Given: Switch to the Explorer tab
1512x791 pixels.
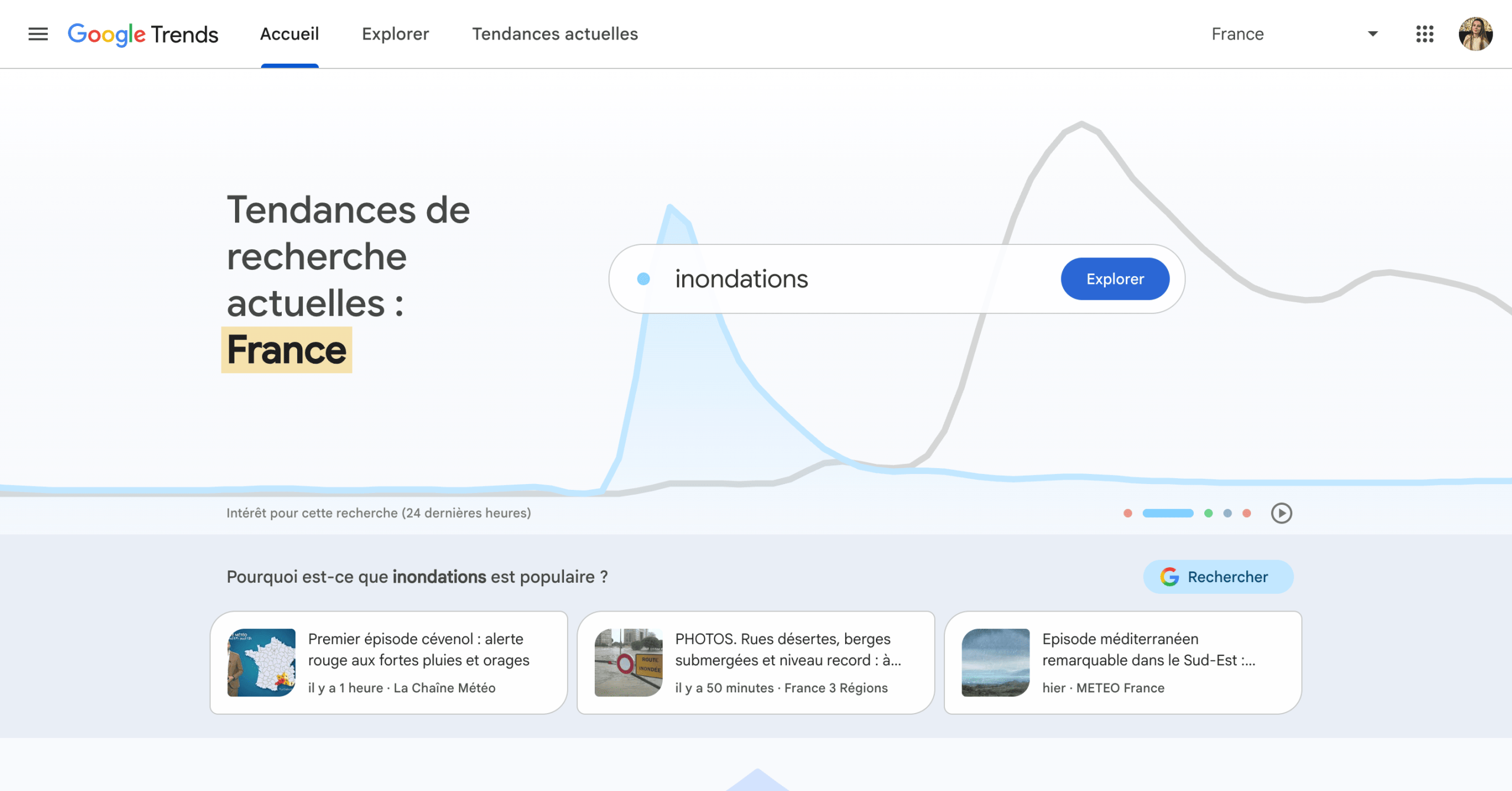Looking at the screenshot, I should click(x=395, y=34).
